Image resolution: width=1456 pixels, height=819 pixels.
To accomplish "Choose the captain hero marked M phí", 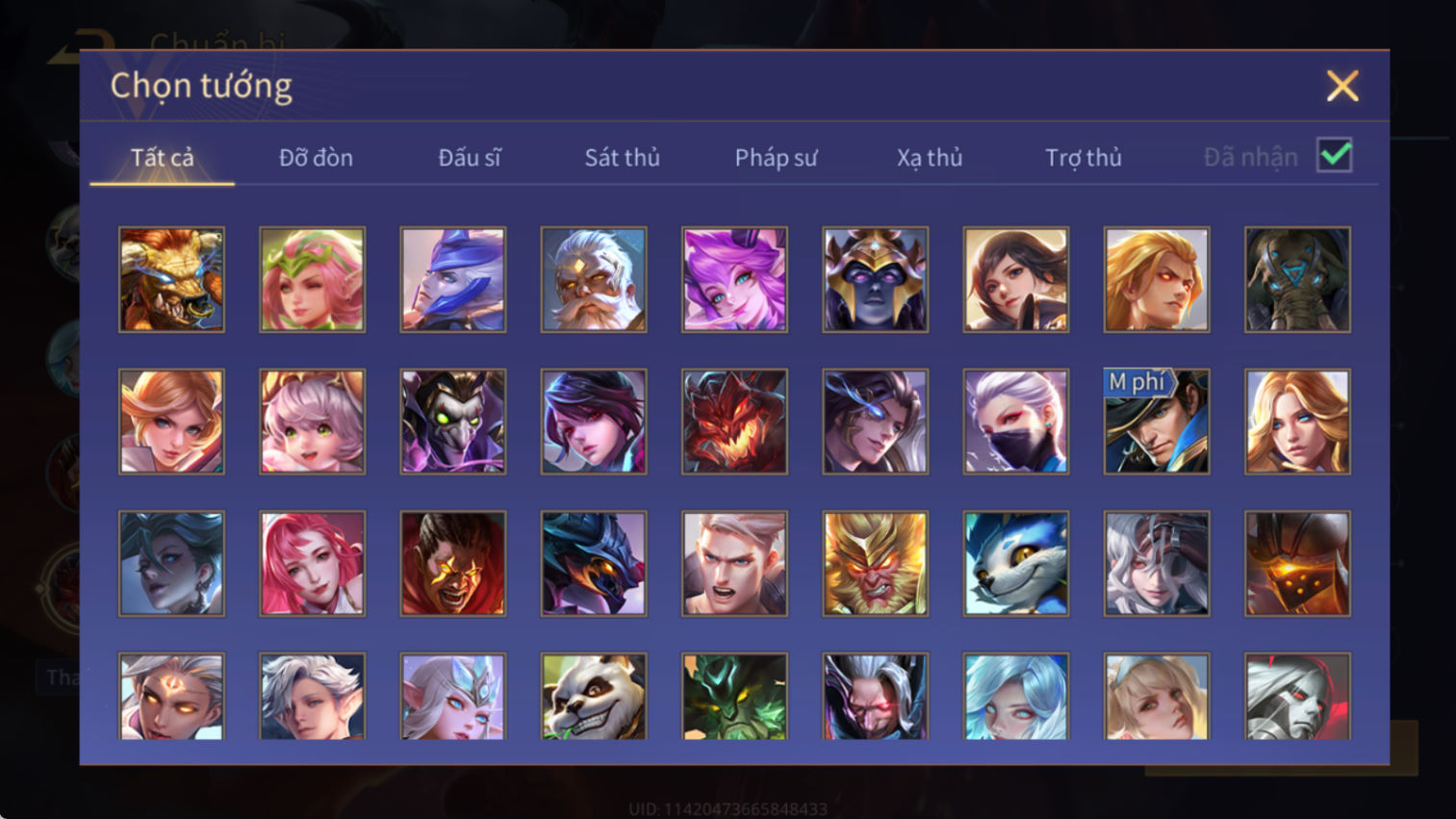I will pos(1157,422).
